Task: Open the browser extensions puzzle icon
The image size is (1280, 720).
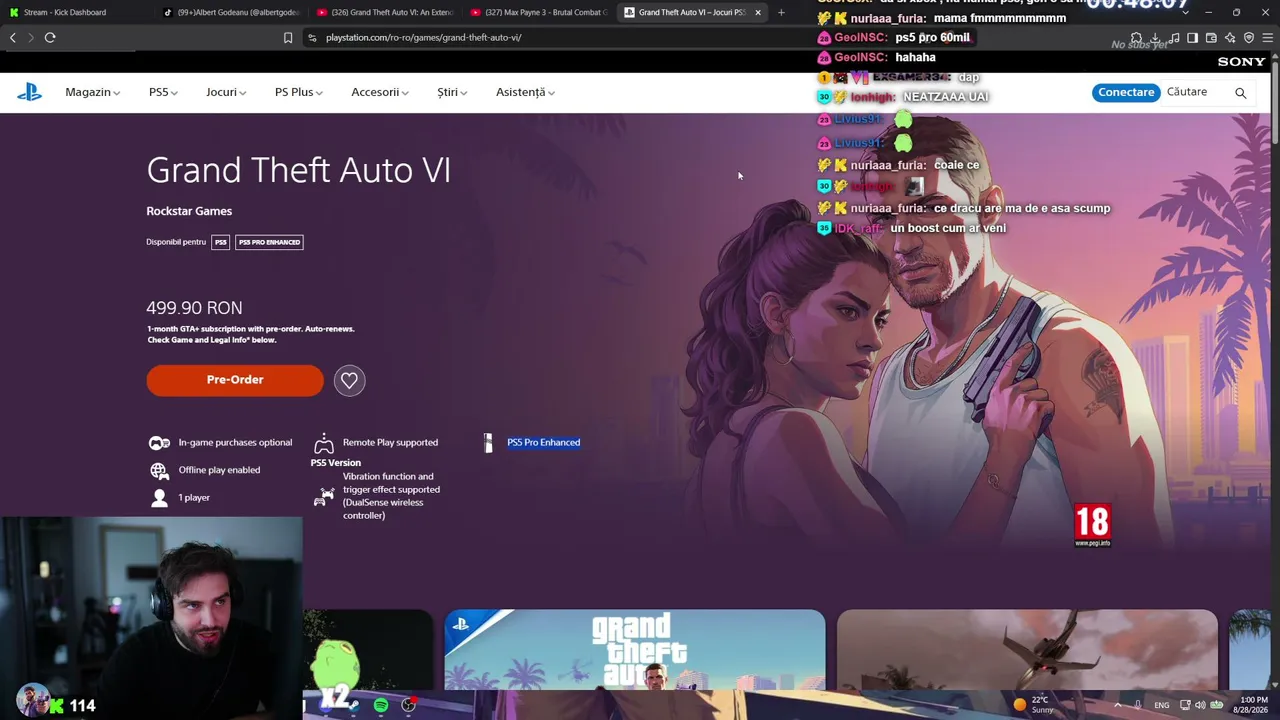Action: [x=1136, y=38]
